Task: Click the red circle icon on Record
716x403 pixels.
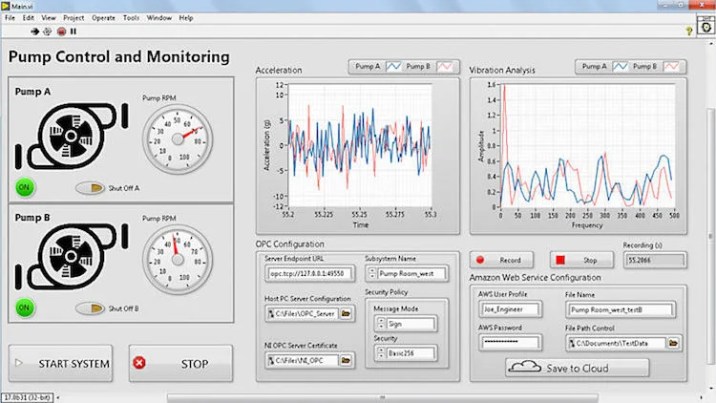Action: [480, 260]
